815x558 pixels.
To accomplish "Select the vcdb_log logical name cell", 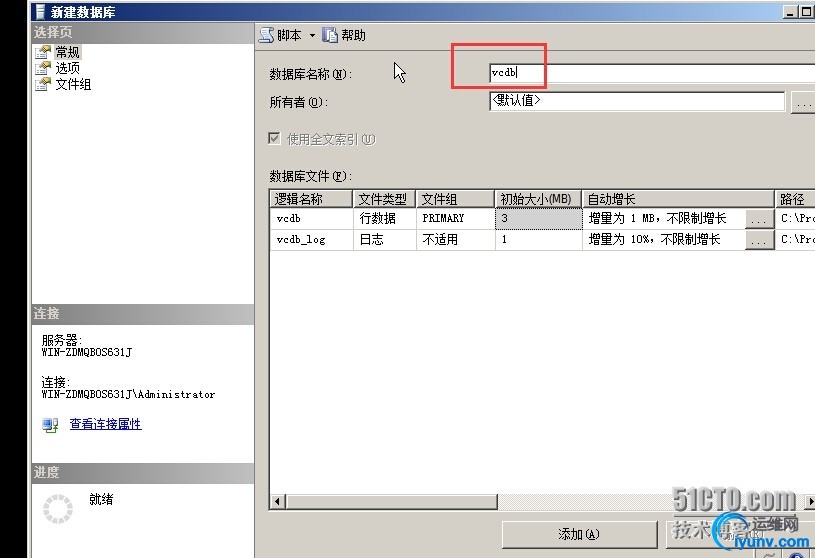I will [x=311, y=240].
